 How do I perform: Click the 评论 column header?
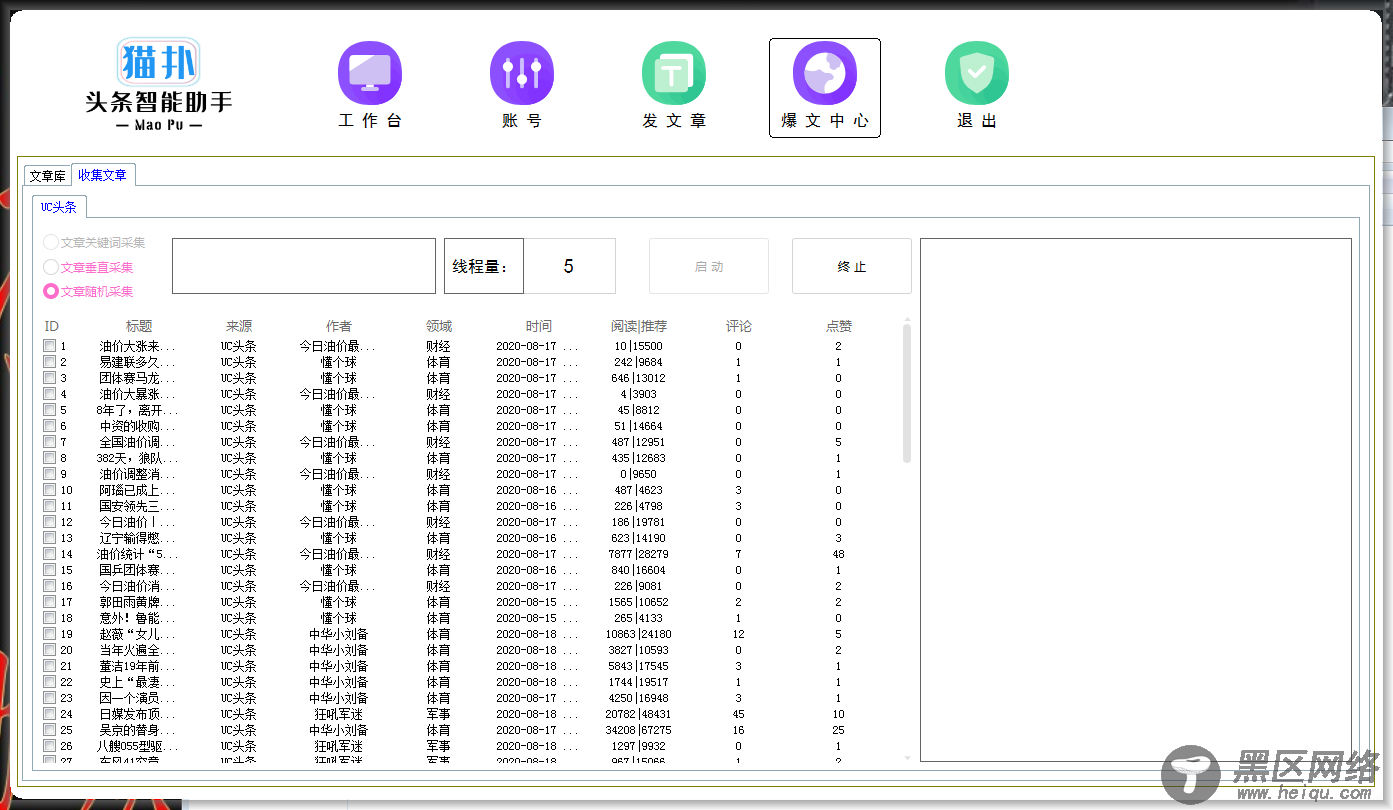(739, 326)
